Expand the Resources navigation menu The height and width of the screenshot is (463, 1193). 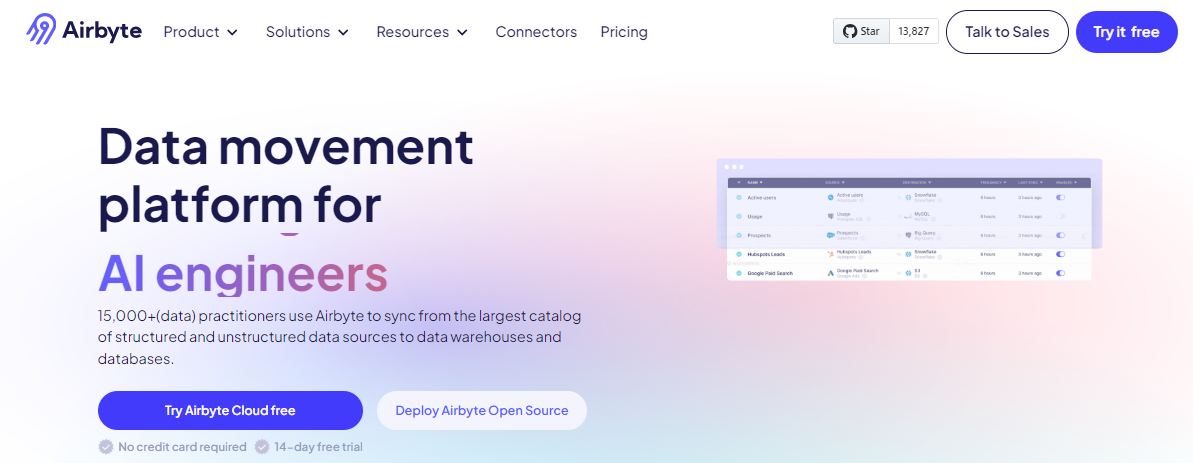click(x=422, y=32)
